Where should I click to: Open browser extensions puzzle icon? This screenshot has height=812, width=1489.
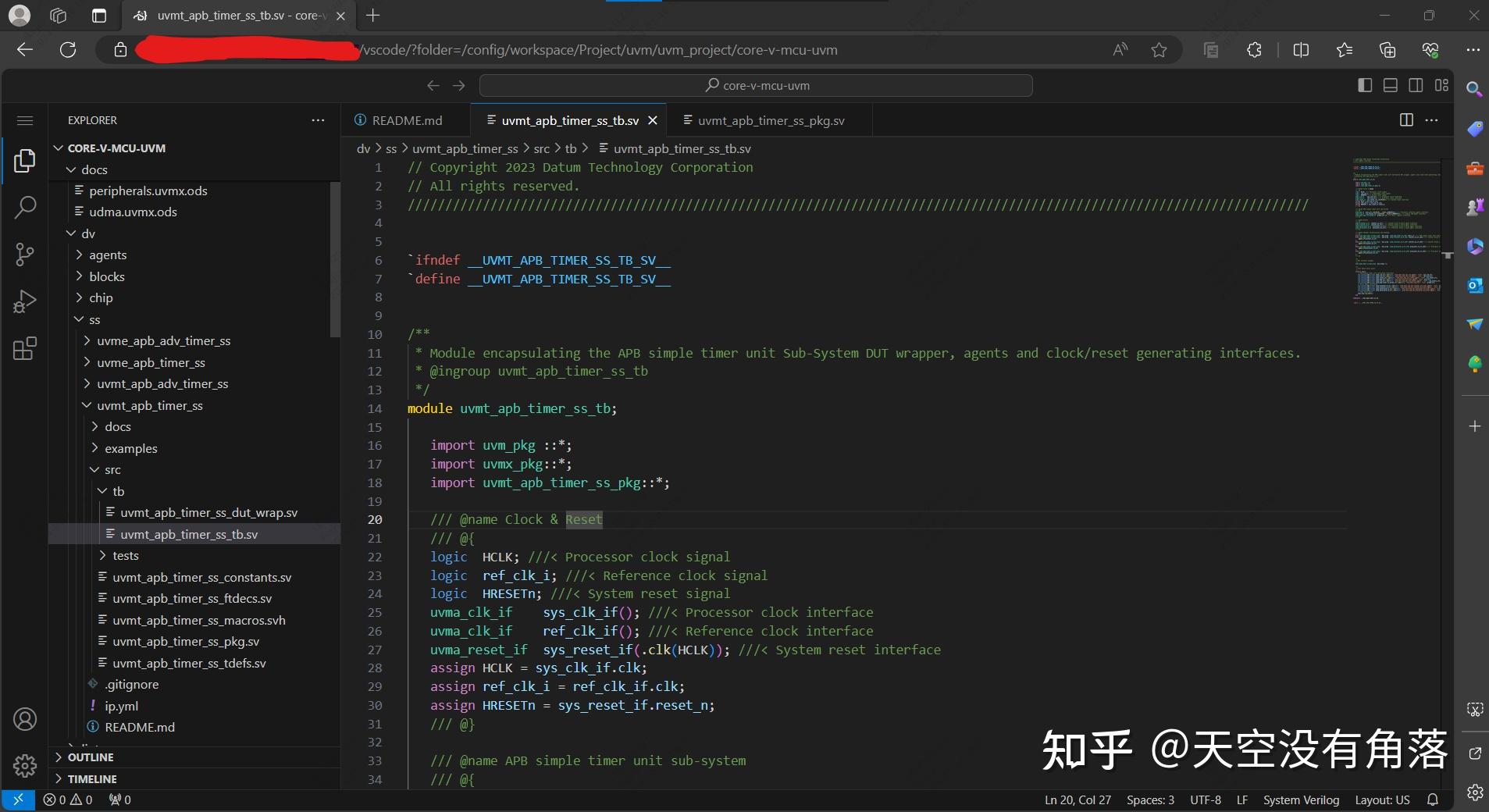[x=1254, y=50]
